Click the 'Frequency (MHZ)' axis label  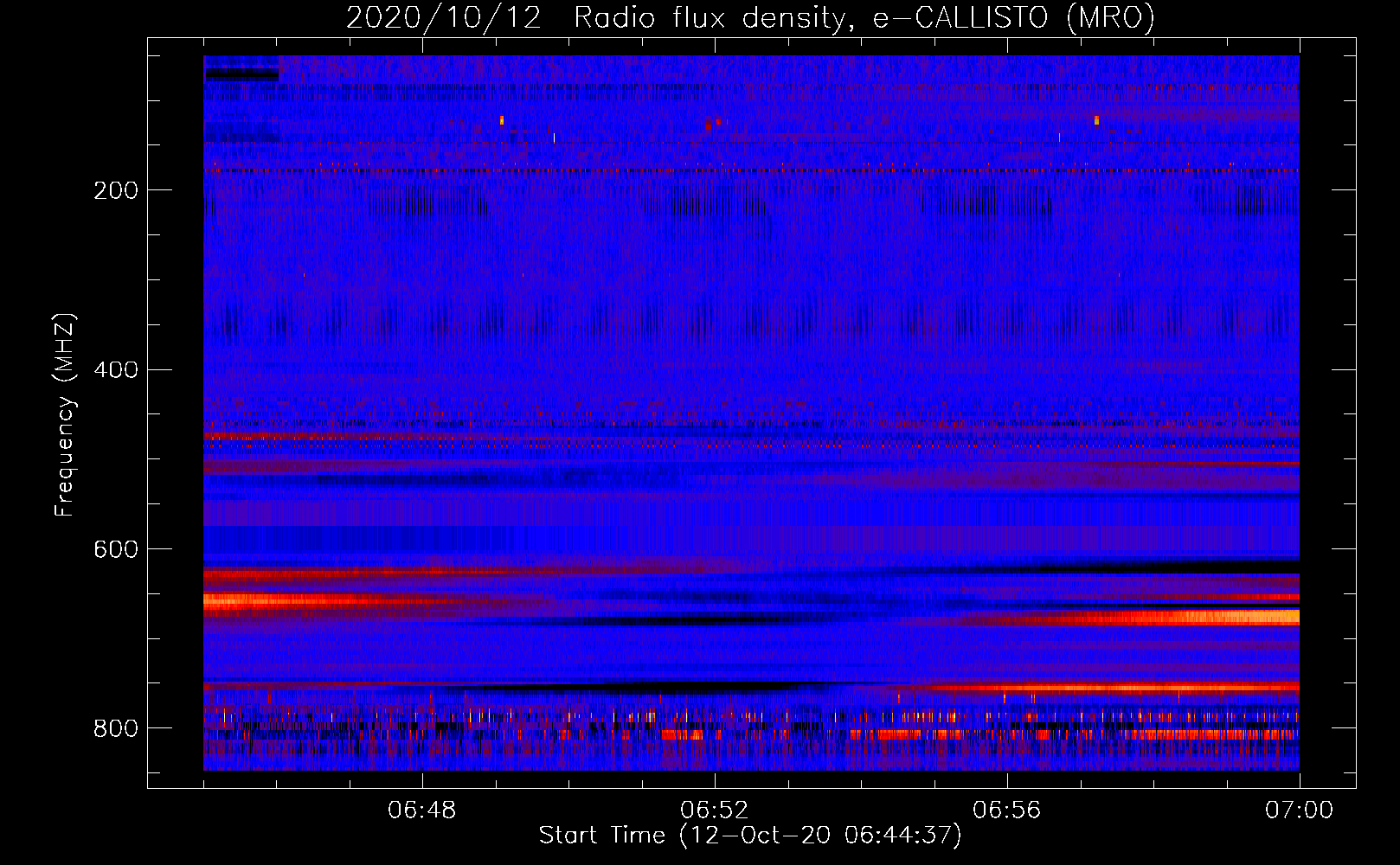pyautogui.click(x=65, y=414)
